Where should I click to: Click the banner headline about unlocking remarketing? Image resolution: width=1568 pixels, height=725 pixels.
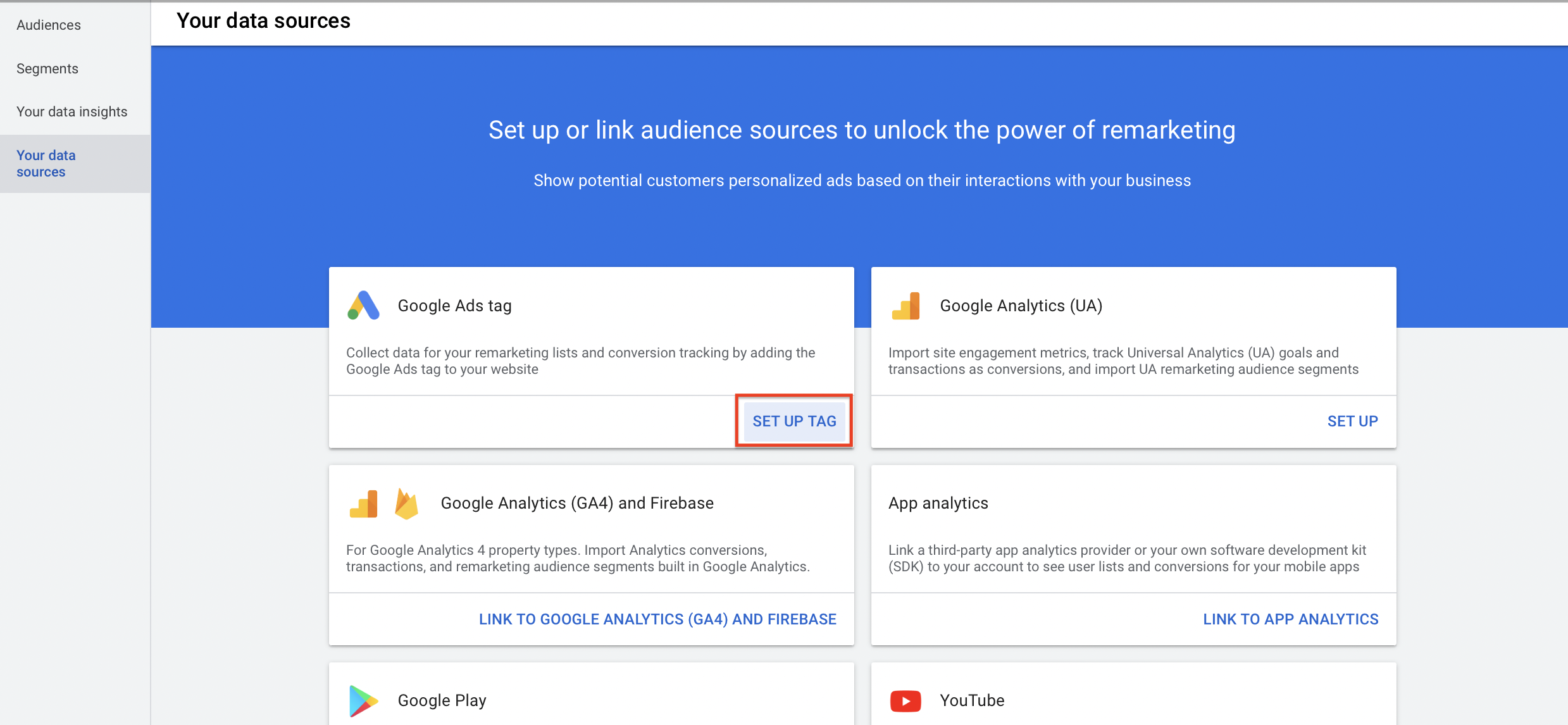coord(862,130)
